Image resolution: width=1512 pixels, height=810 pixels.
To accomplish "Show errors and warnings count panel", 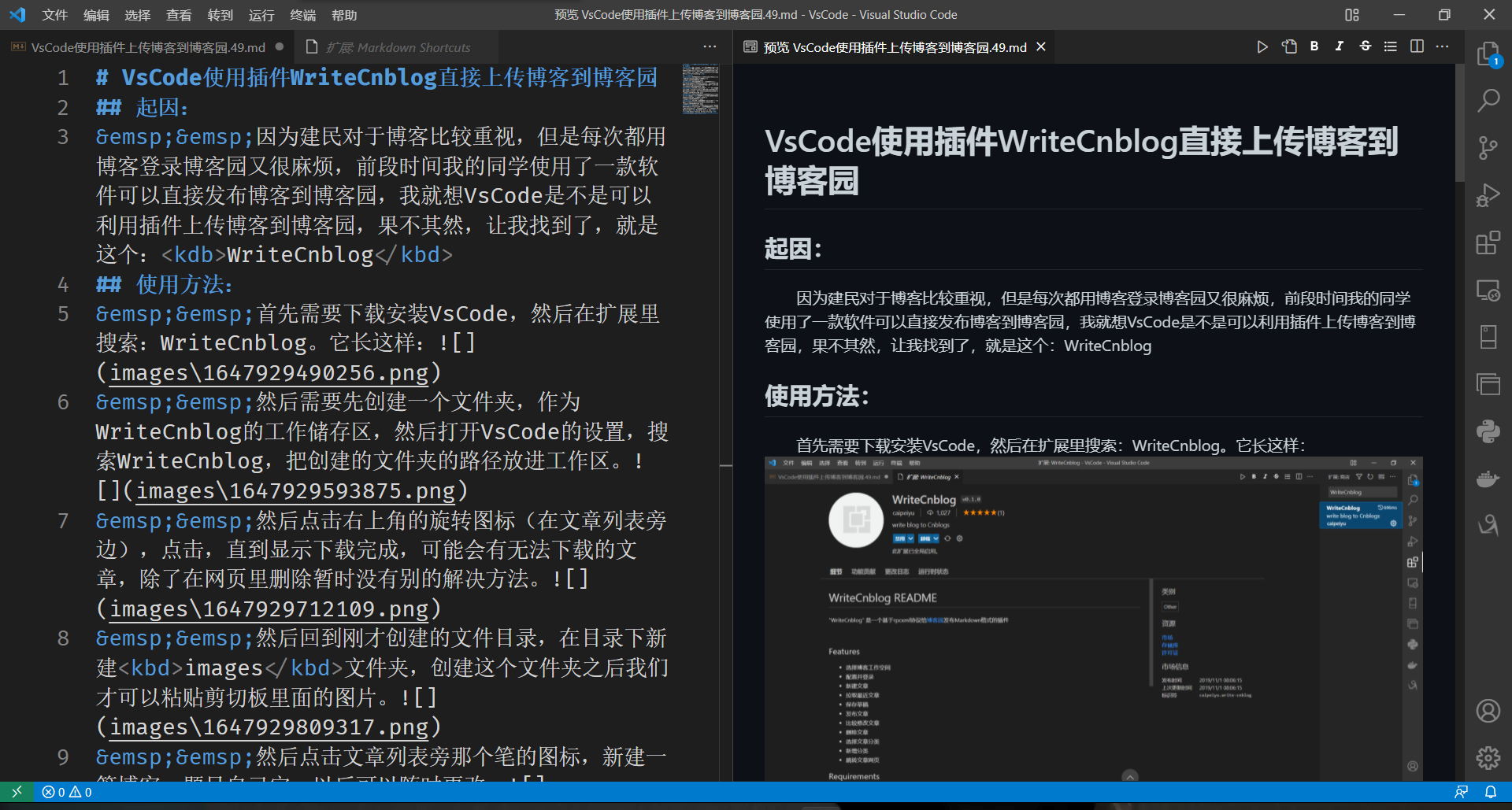I will point(67,792).
